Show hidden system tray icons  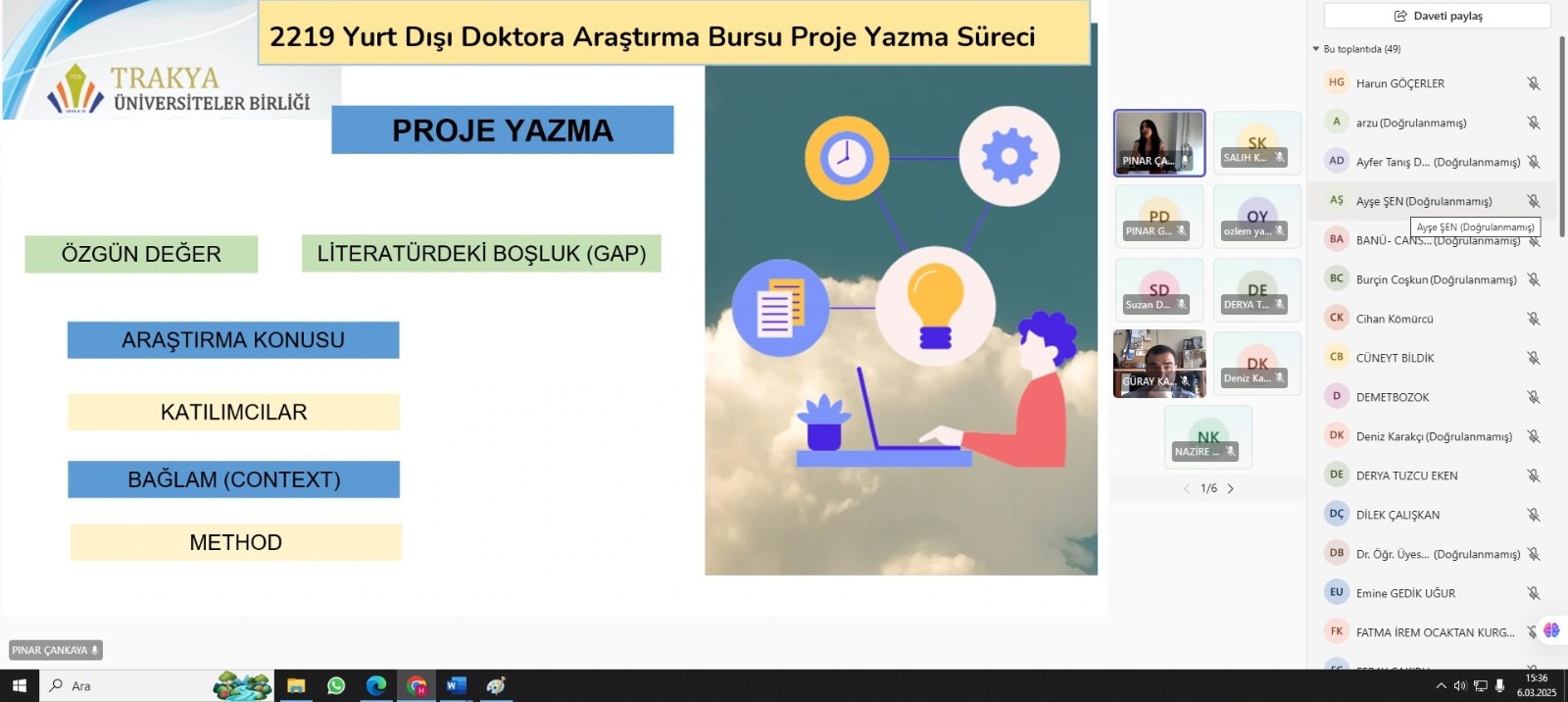[x=1441, y=686]
